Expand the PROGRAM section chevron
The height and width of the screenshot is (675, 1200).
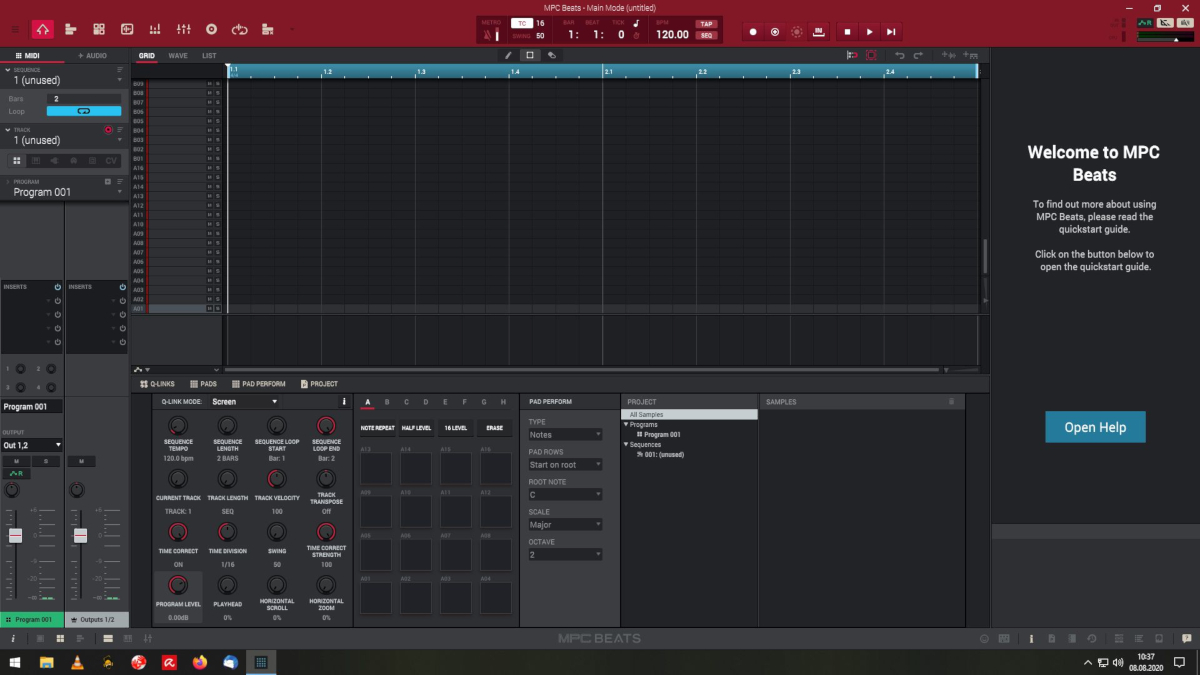tap(8, 182)
